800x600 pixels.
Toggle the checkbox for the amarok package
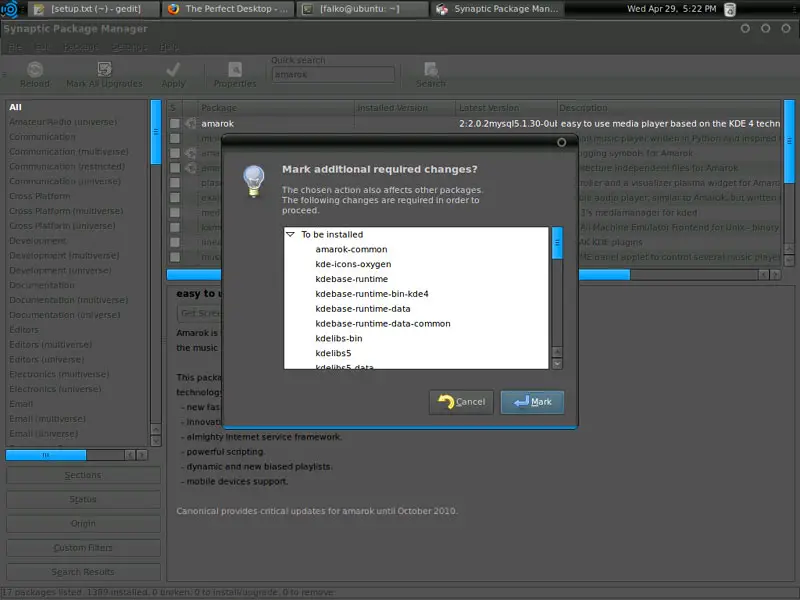point(175,123)
